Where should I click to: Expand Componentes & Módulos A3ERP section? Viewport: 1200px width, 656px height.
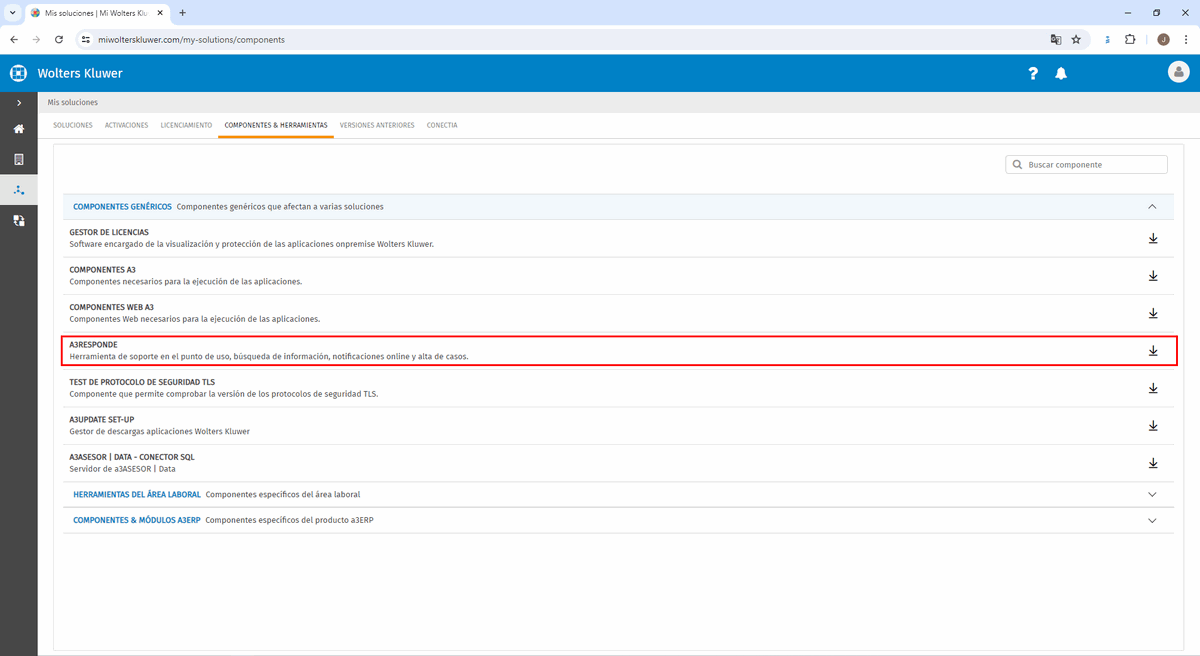point(1152,520)
